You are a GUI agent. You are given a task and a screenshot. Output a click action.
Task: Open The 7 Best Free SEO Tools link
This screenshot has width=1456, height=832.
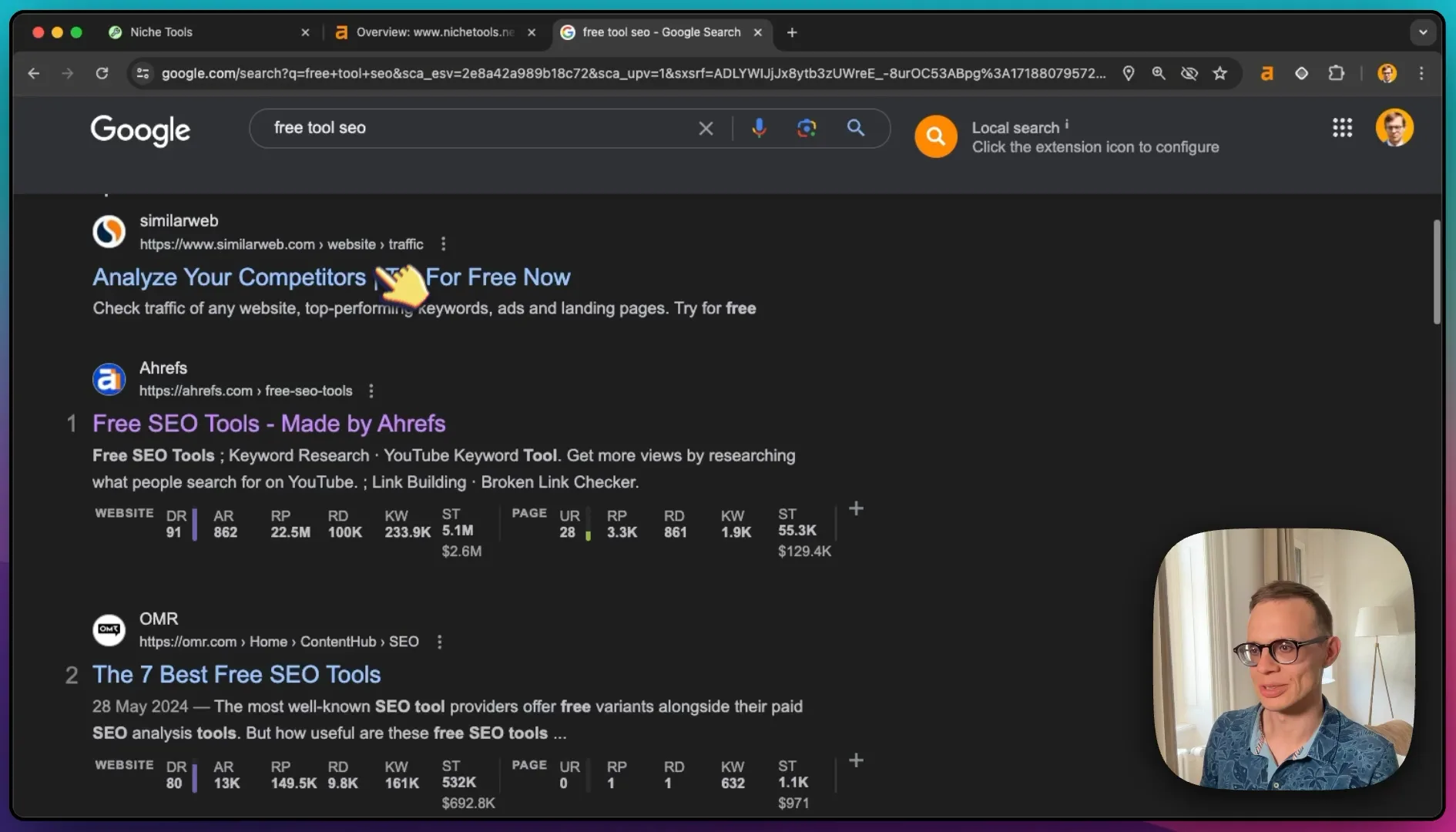click(x=237, y=675)
